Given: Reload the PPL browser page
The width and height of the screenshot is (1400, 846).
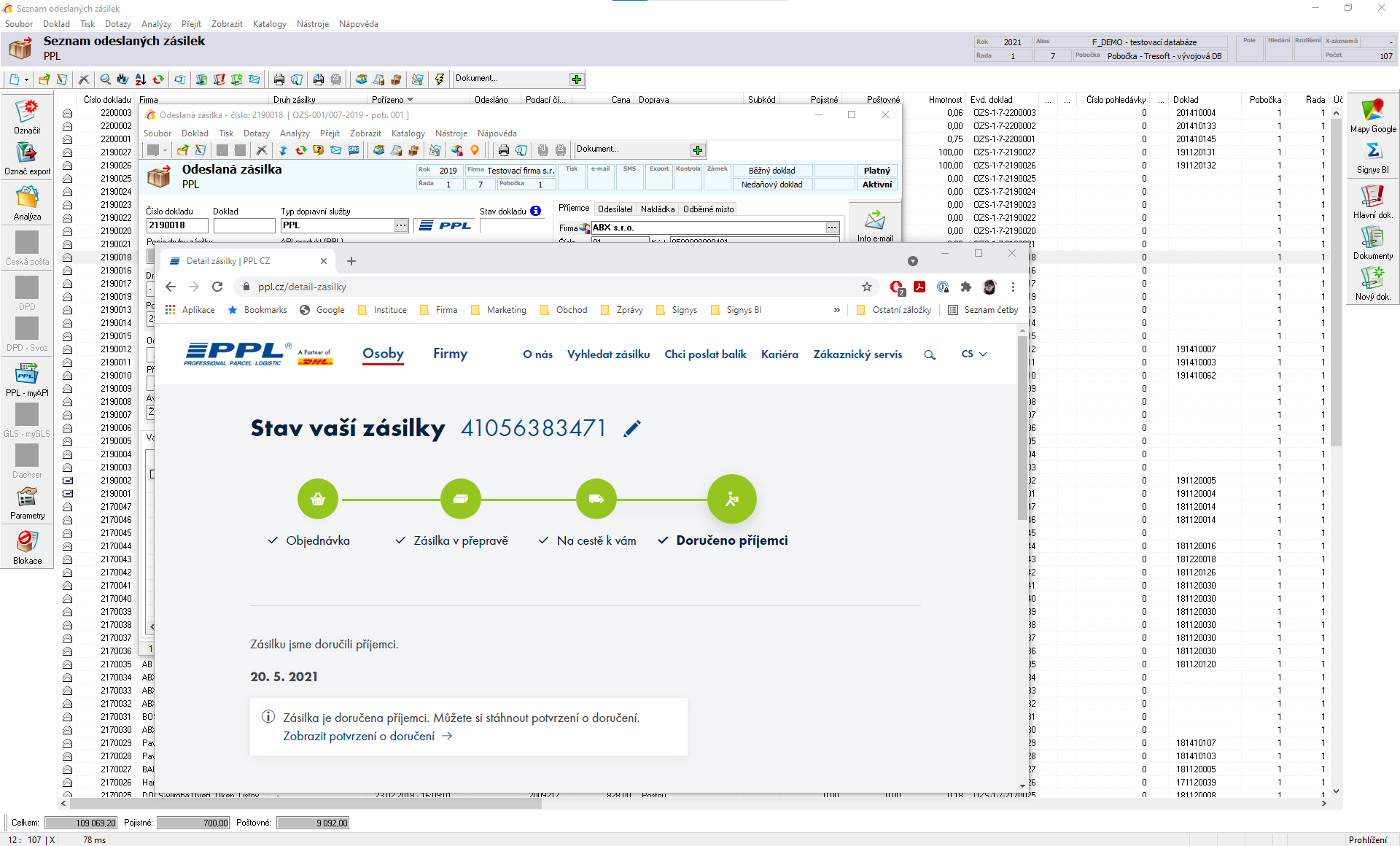Looking at the screenshot, I should coord(217,287).
